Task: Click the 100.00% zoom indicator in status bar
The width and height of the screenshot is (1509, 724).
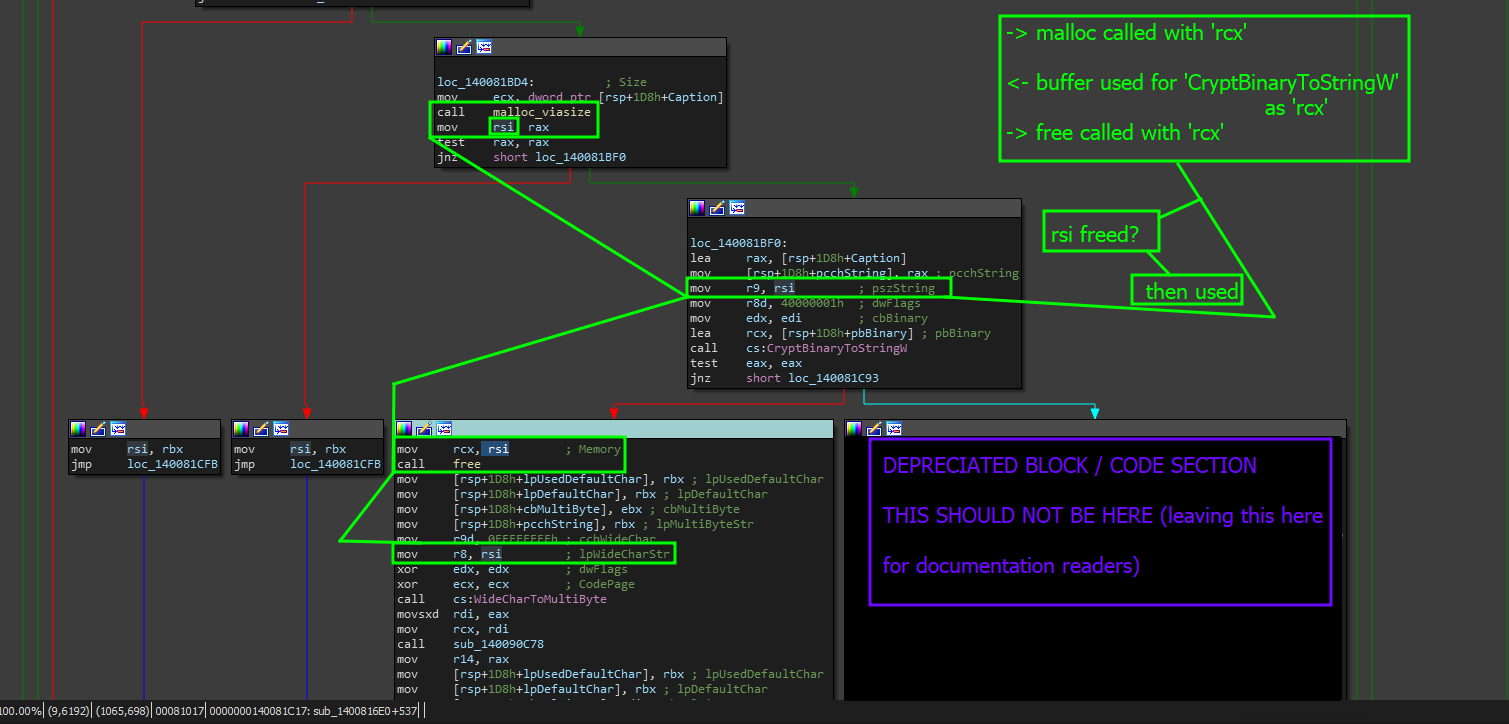Action: pos(22,711)
